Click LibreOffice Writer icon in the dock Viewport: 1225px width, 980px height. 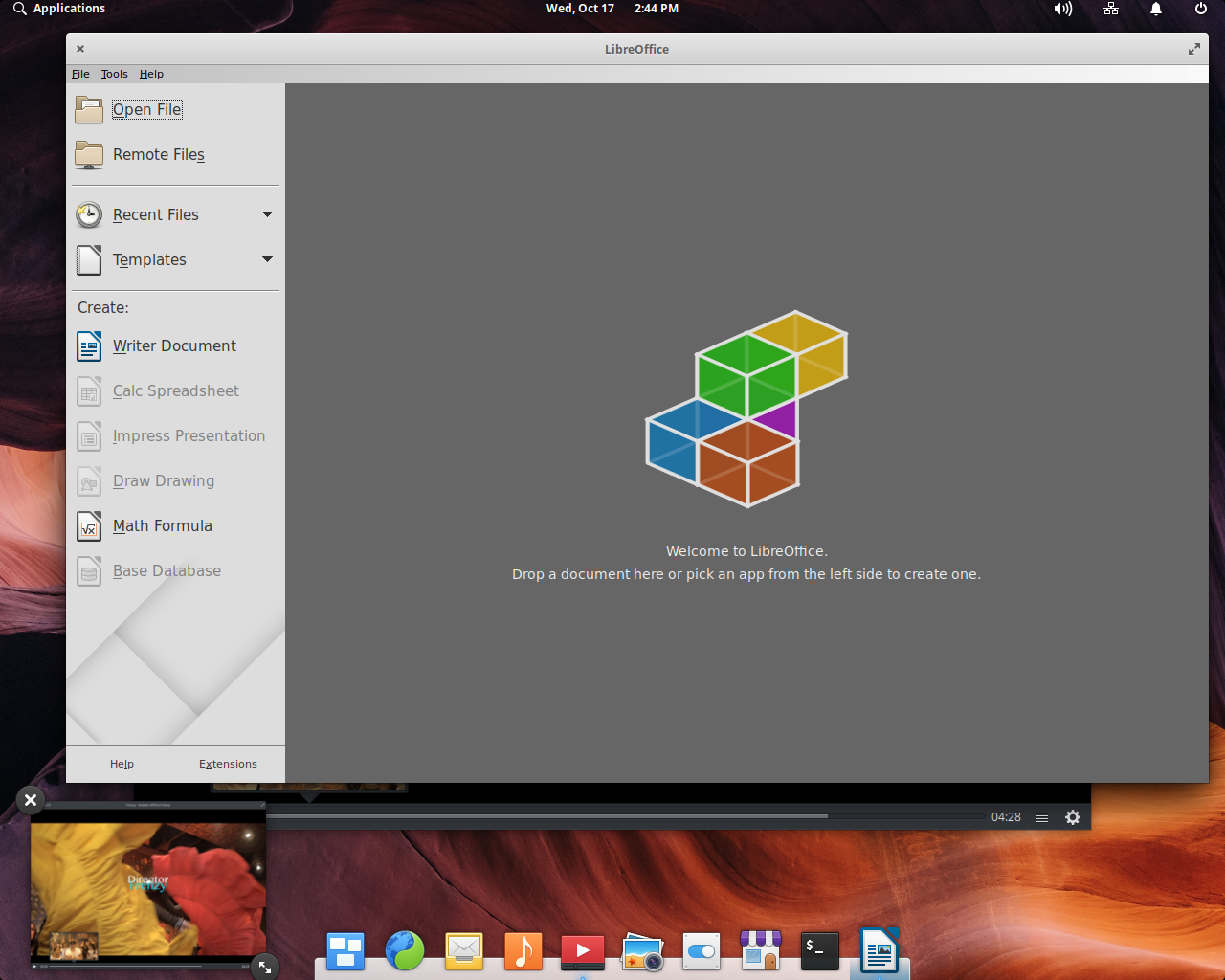point(880,951)
